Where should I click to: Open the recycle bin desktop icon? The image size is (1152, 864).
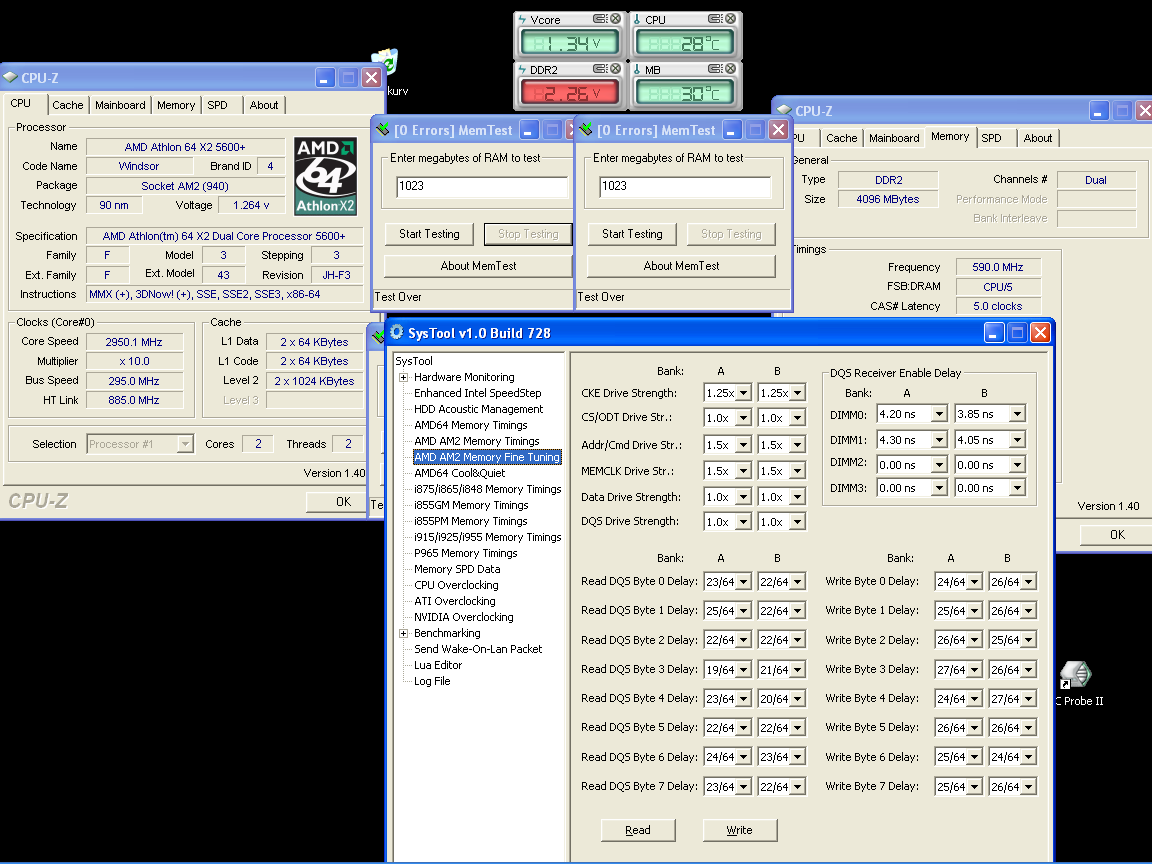coord(385,62)
